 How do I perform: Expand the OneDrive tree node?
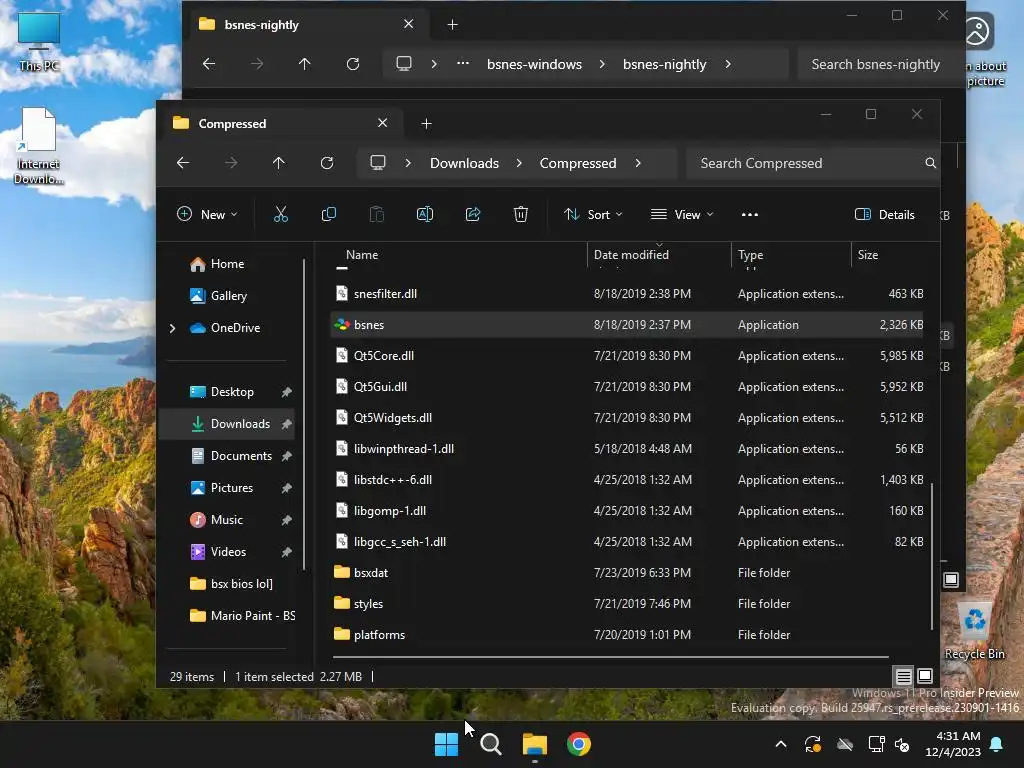click(x=172, y=328)
